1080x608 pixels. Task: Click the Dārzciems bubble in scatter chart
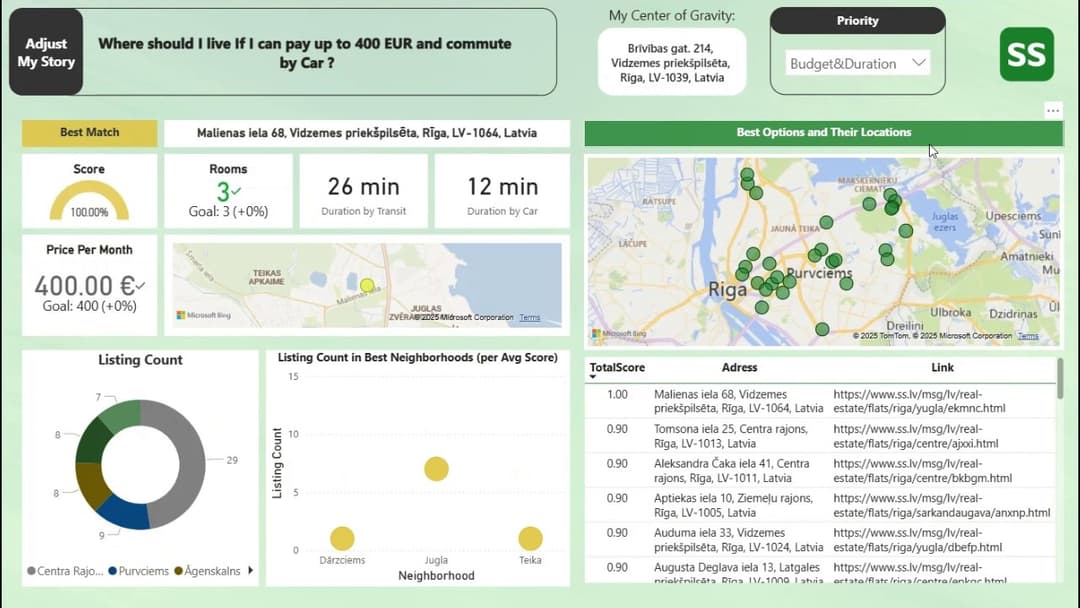342,538
